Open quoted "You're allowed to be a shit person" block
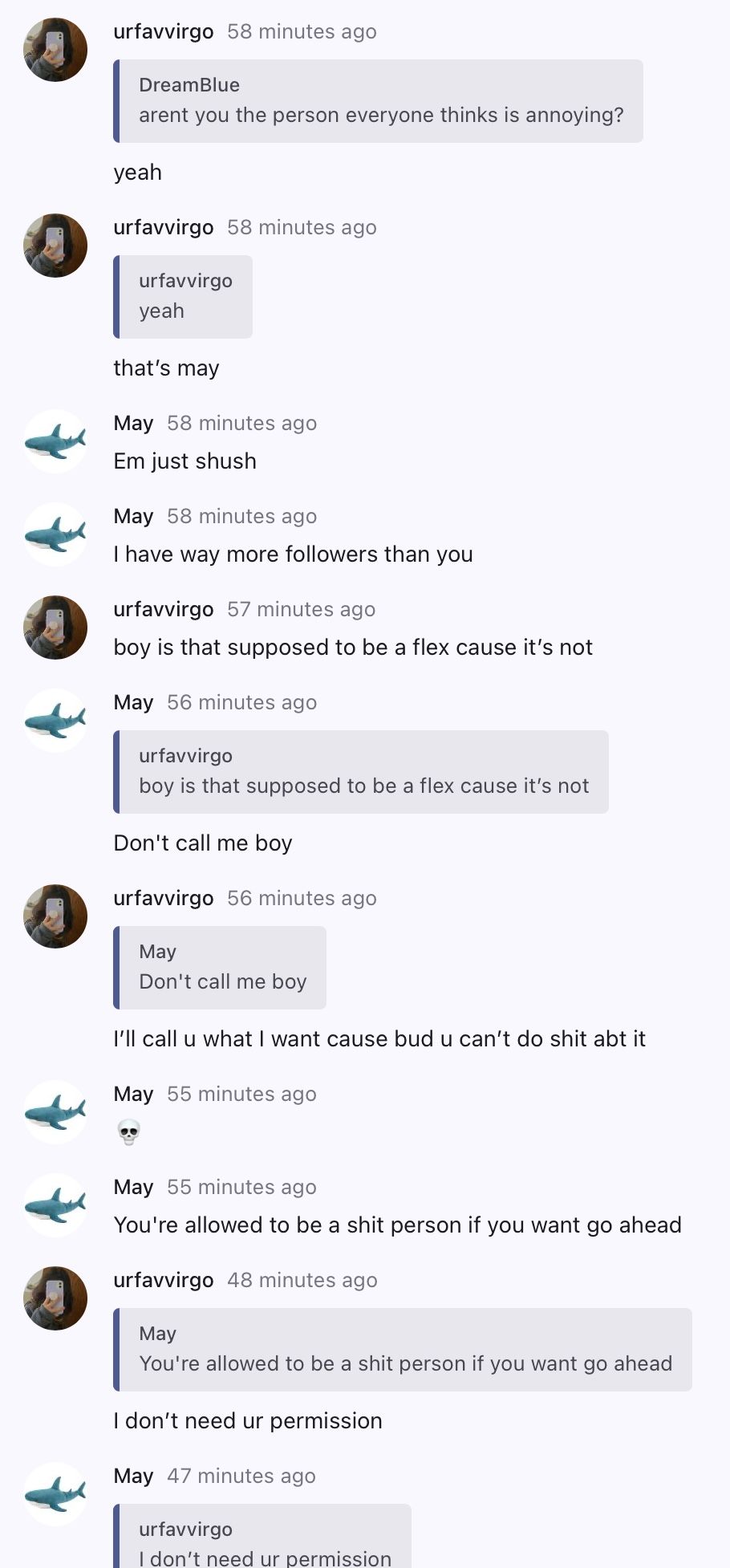The height and width of the screenshot is (1568, 730). 403,1350
